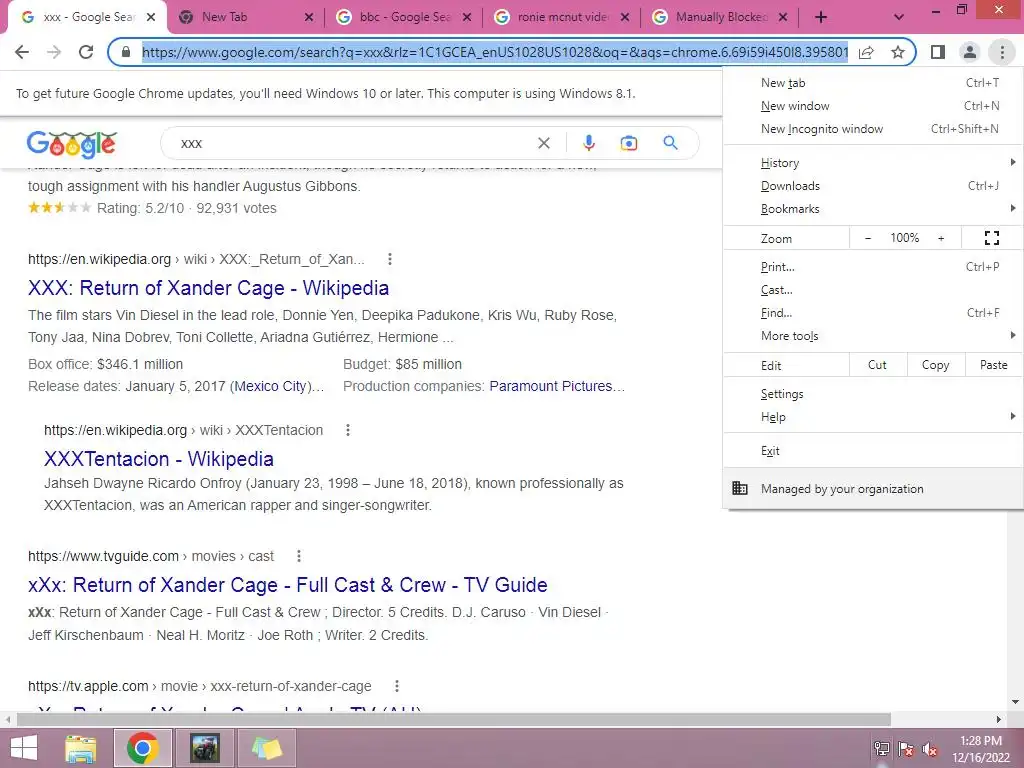Viewport: 1024px width, 768px height.
Task: Close the 'New Tab' tab
Action: [309, 18]
